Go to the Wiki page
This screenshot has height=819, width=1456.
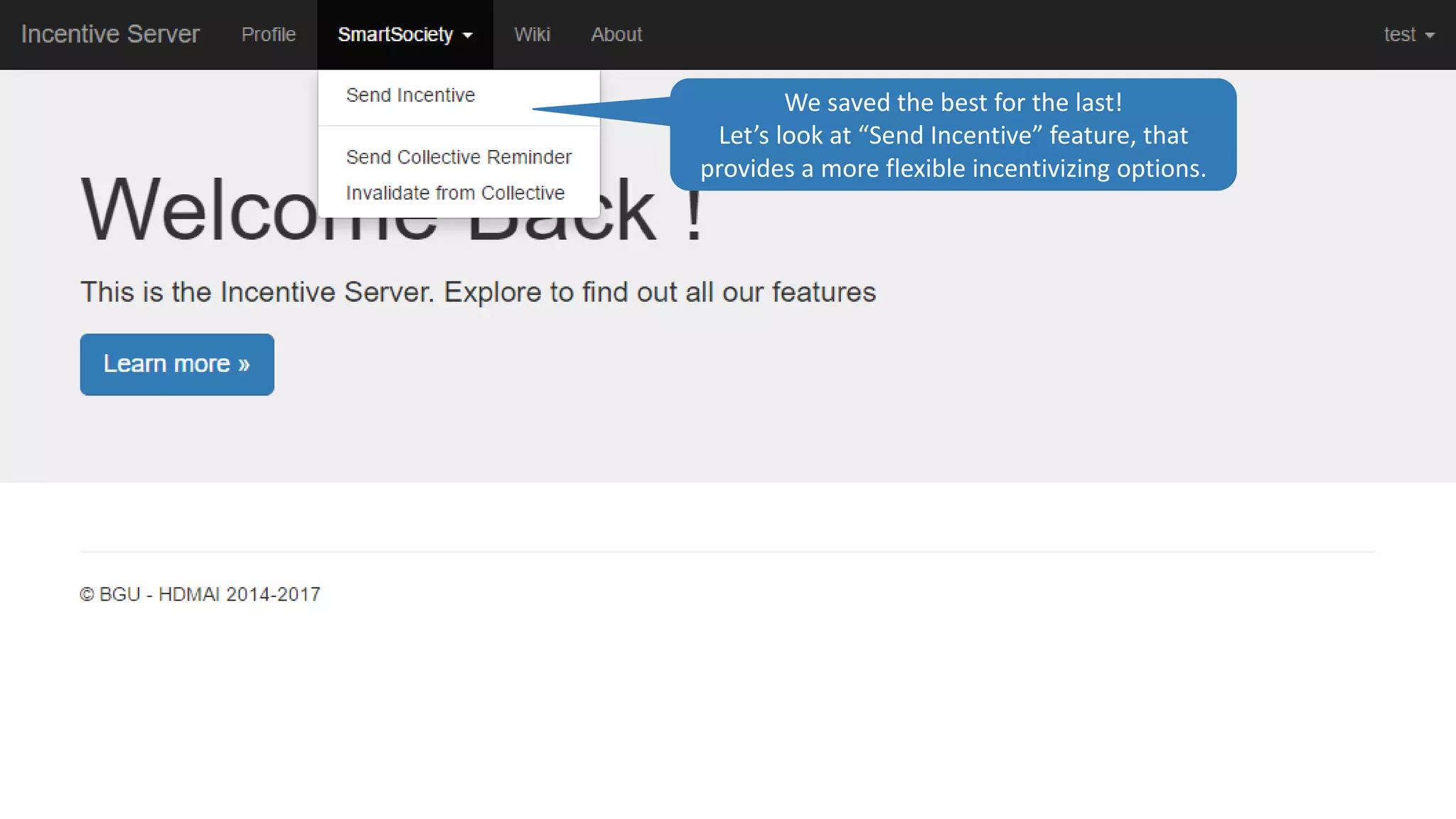(532, 34)
